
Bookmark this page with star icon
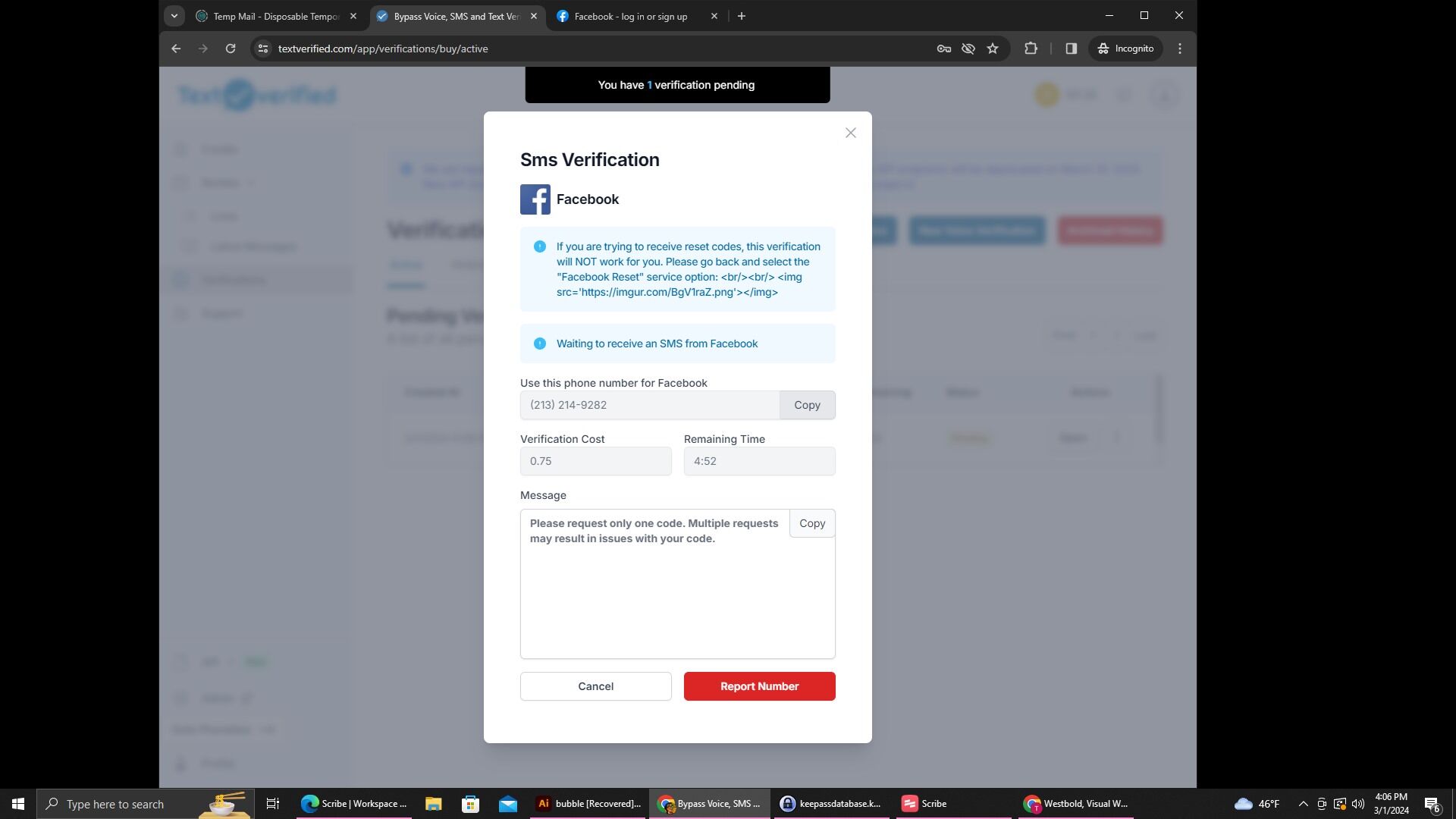pyautogui.click(x=992, y=49)
